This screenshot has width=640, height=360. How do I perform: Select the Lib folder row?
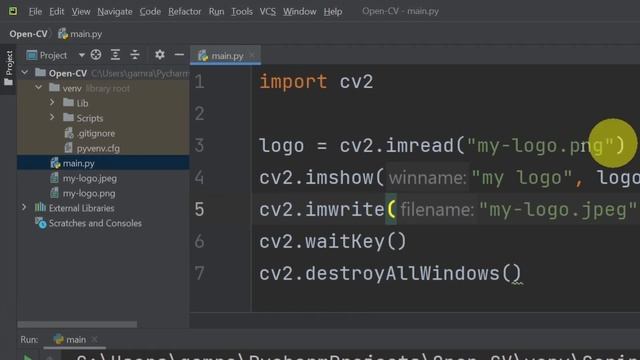tap(103, 103)
